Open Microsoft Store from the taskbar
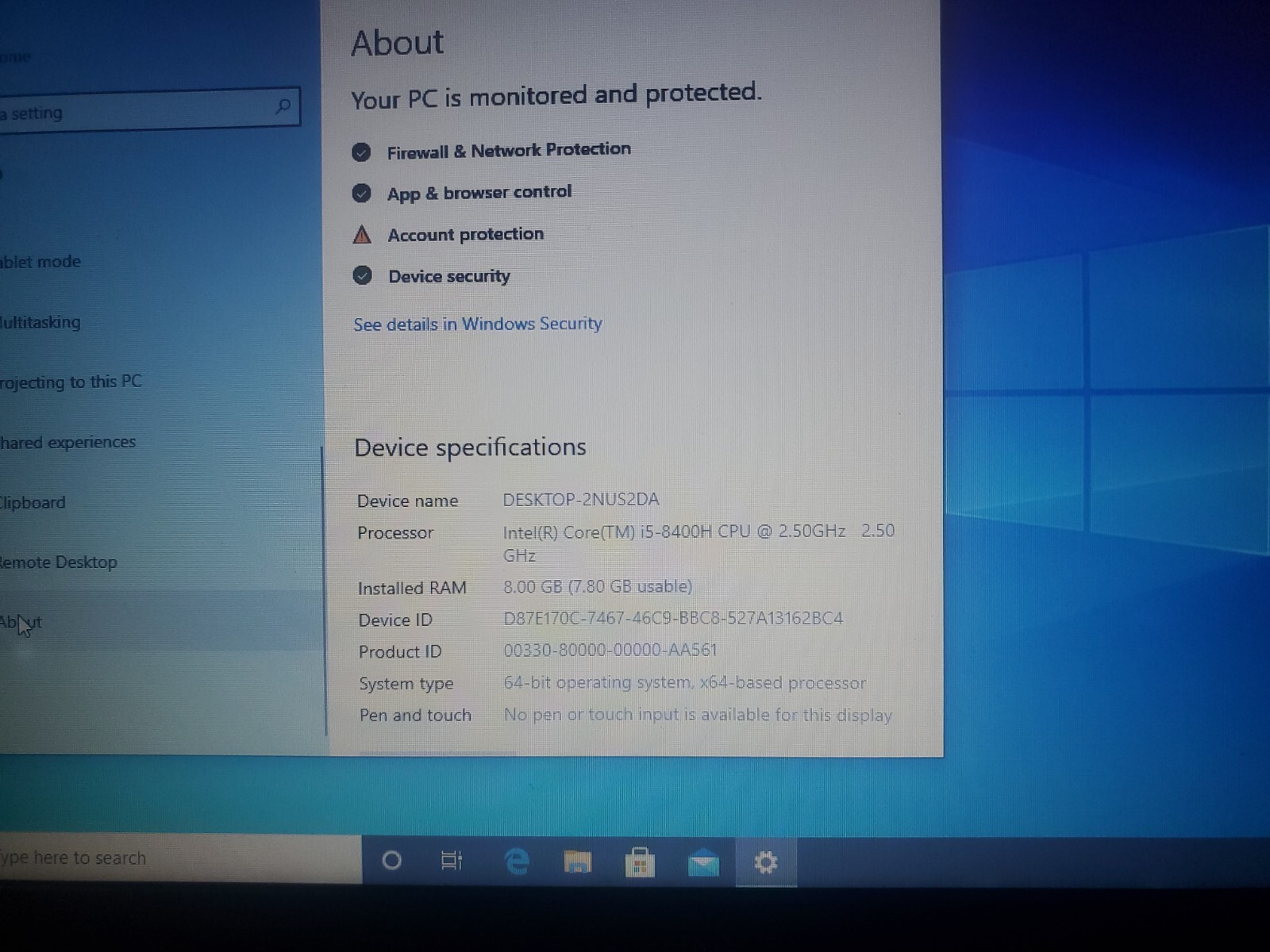 [x=640, y=862]
